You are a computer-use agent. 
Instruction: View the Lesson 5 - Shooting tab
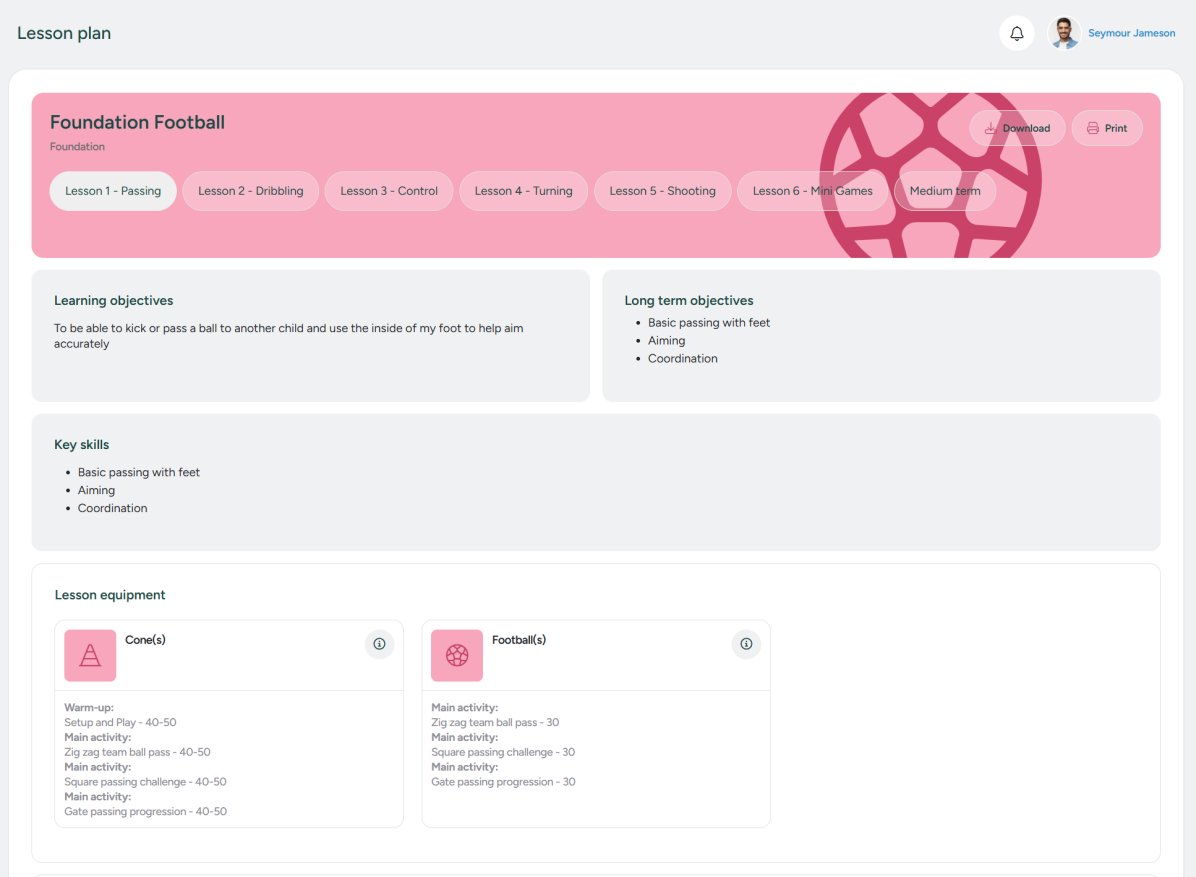[x=662, y=191]
